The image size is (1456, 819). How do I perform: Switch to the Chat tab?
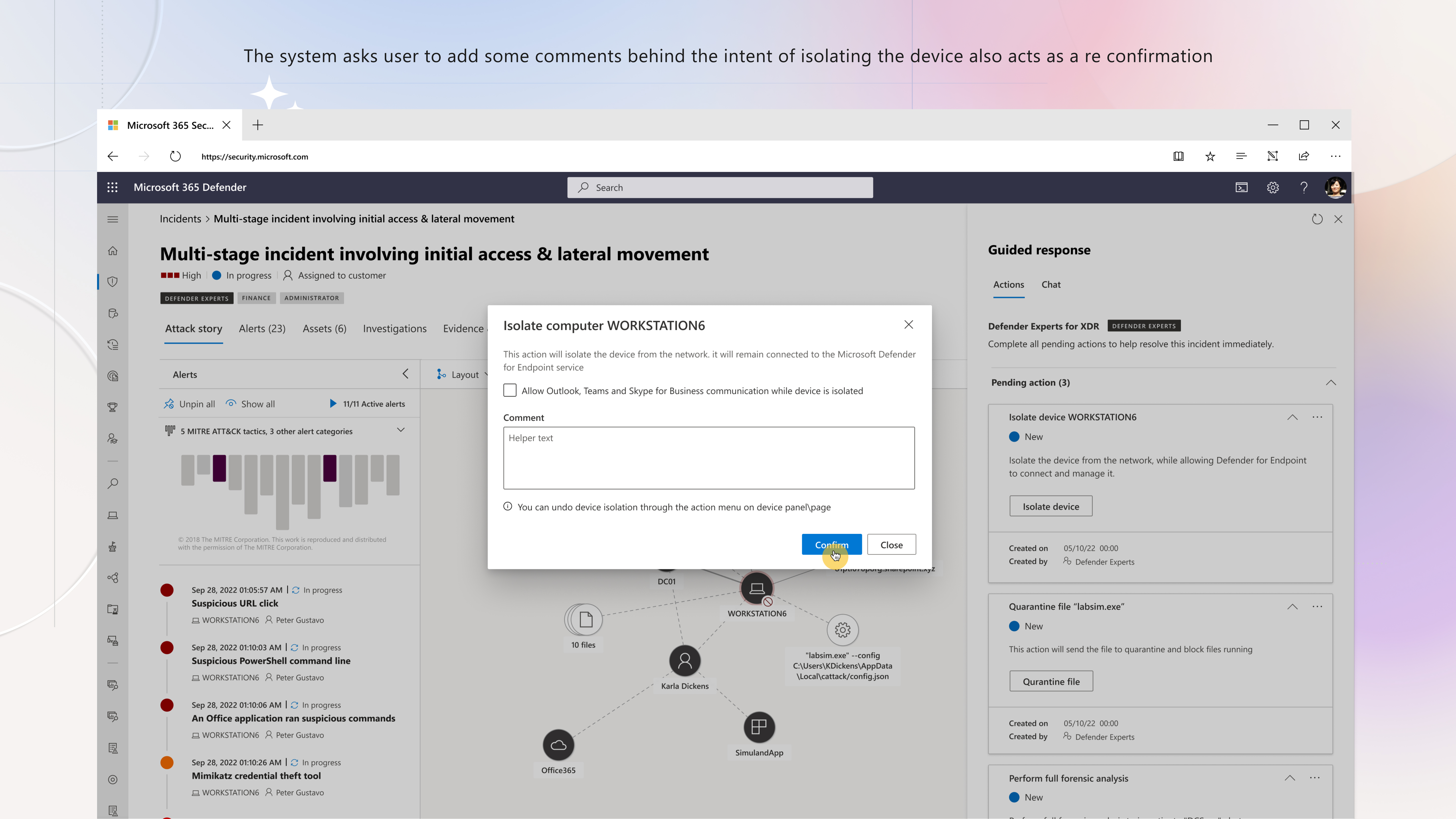1051,284
